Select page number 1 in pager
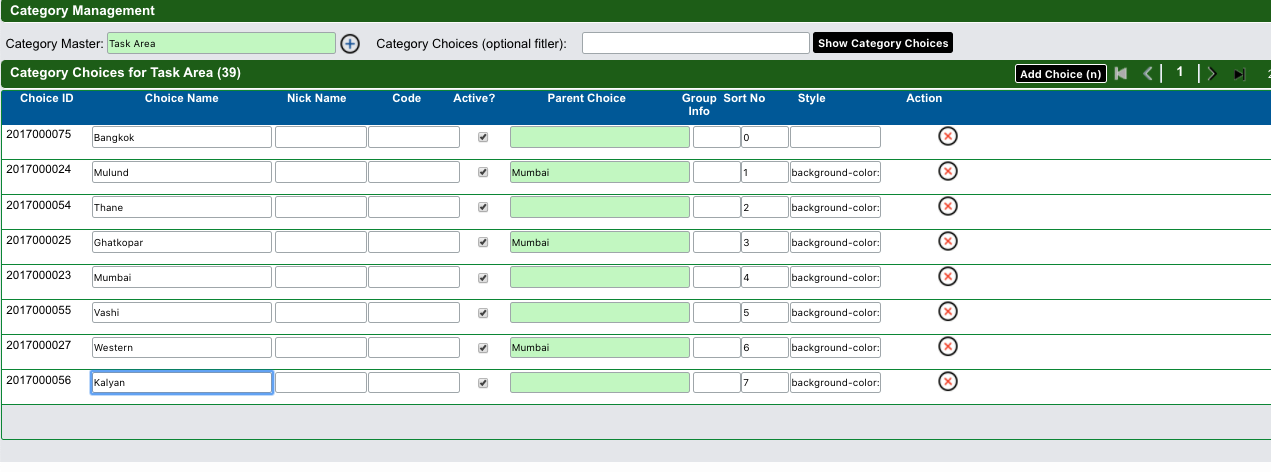The height and width of the screenshot is (472, 1271). point(1180,72)
